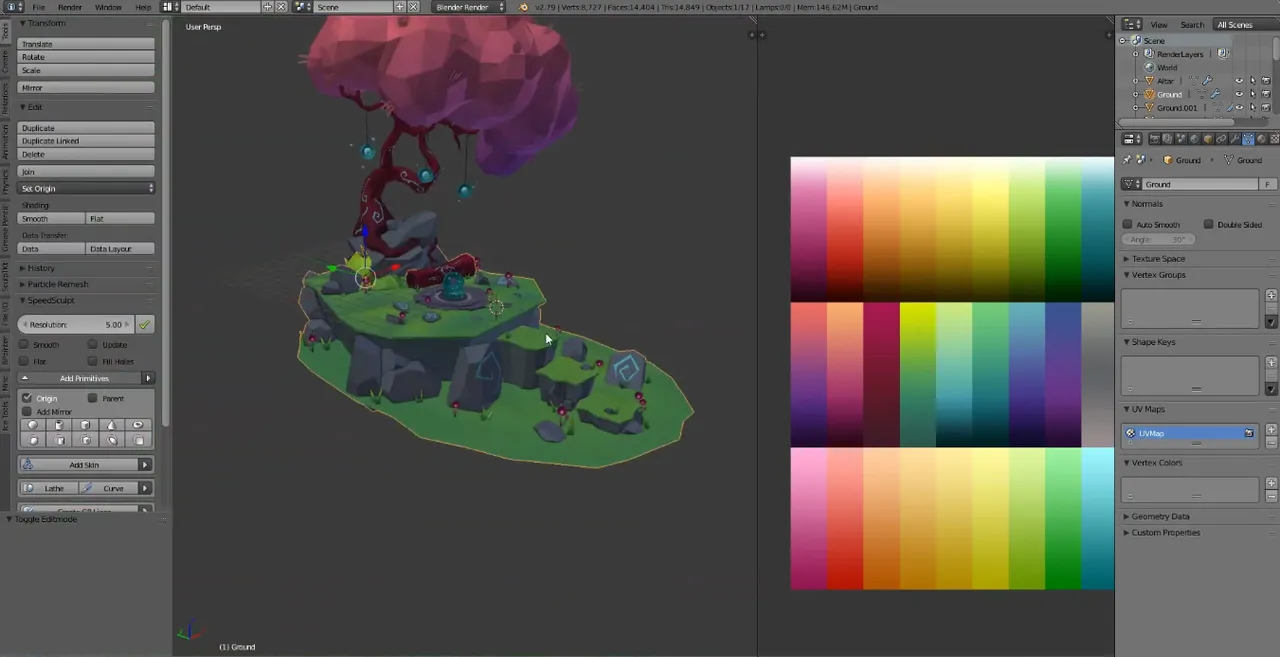
Task: Open the Modifiers properties tab
Action: click(x=1234, y=139)
